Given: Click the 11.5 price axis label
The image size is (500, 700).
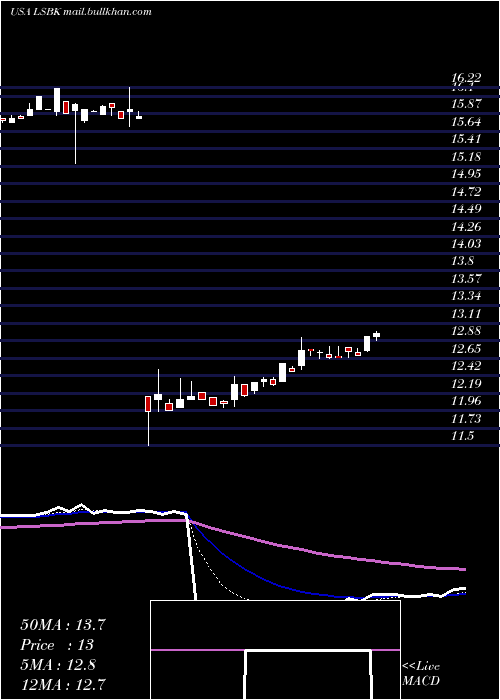Looking at the screenshot, I should point(462,437).
